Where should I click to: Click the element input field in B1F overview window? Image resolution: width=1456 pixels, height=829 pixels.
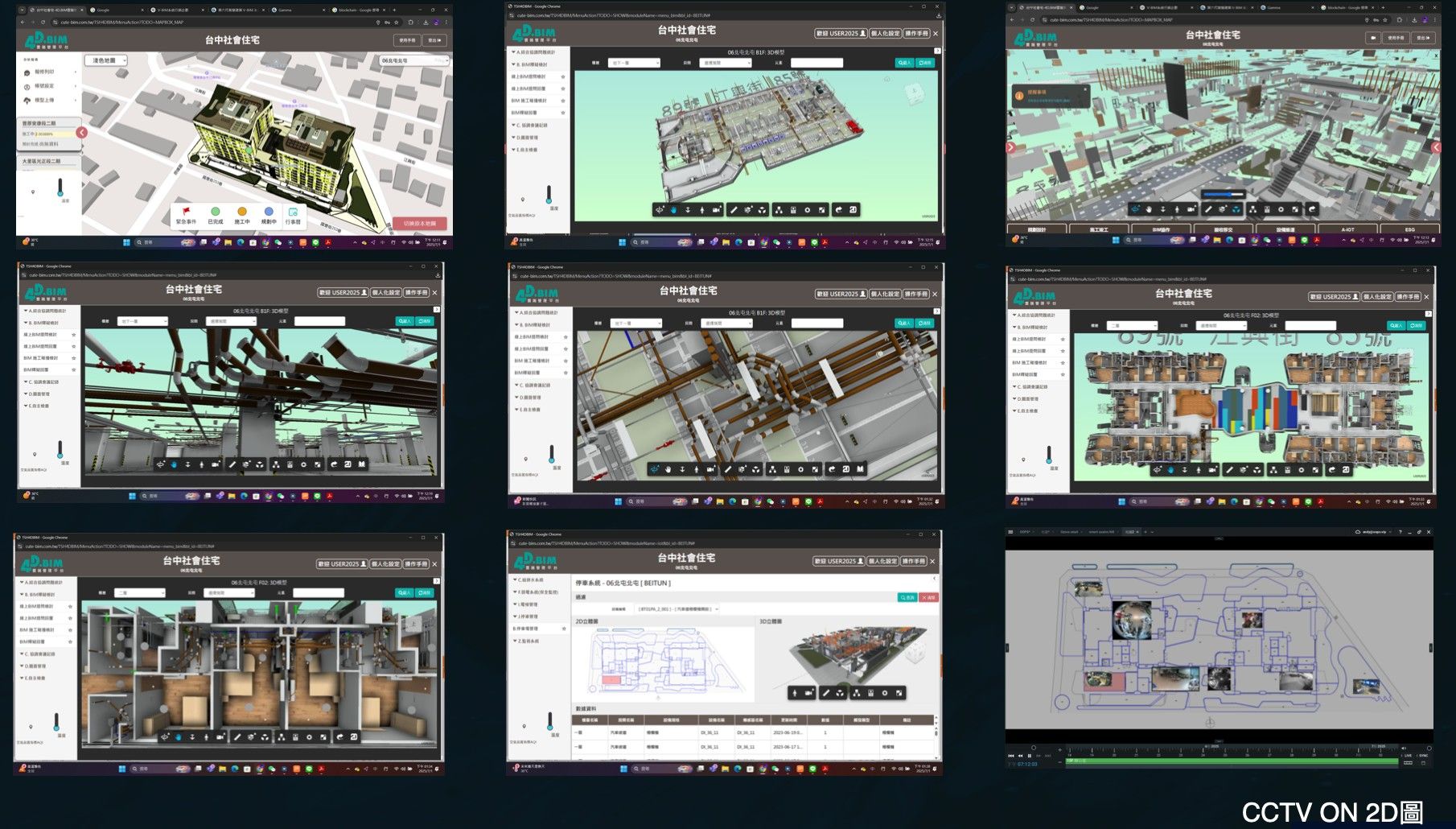[x=816, y=63]
